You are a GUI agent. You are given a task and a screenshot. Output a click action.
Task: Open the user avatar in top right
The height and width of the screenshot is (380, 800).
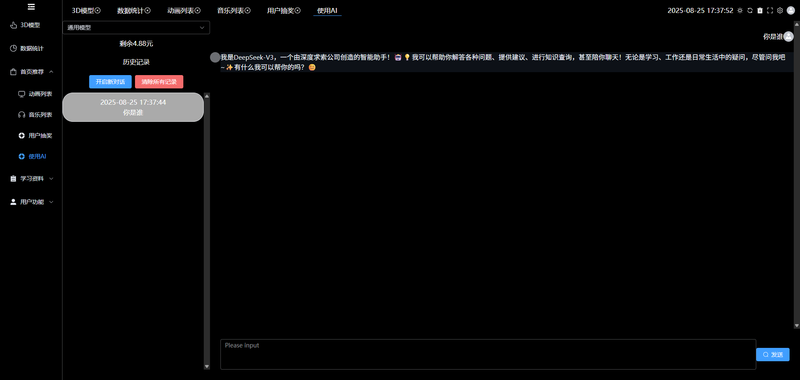[x=791, y=10]
